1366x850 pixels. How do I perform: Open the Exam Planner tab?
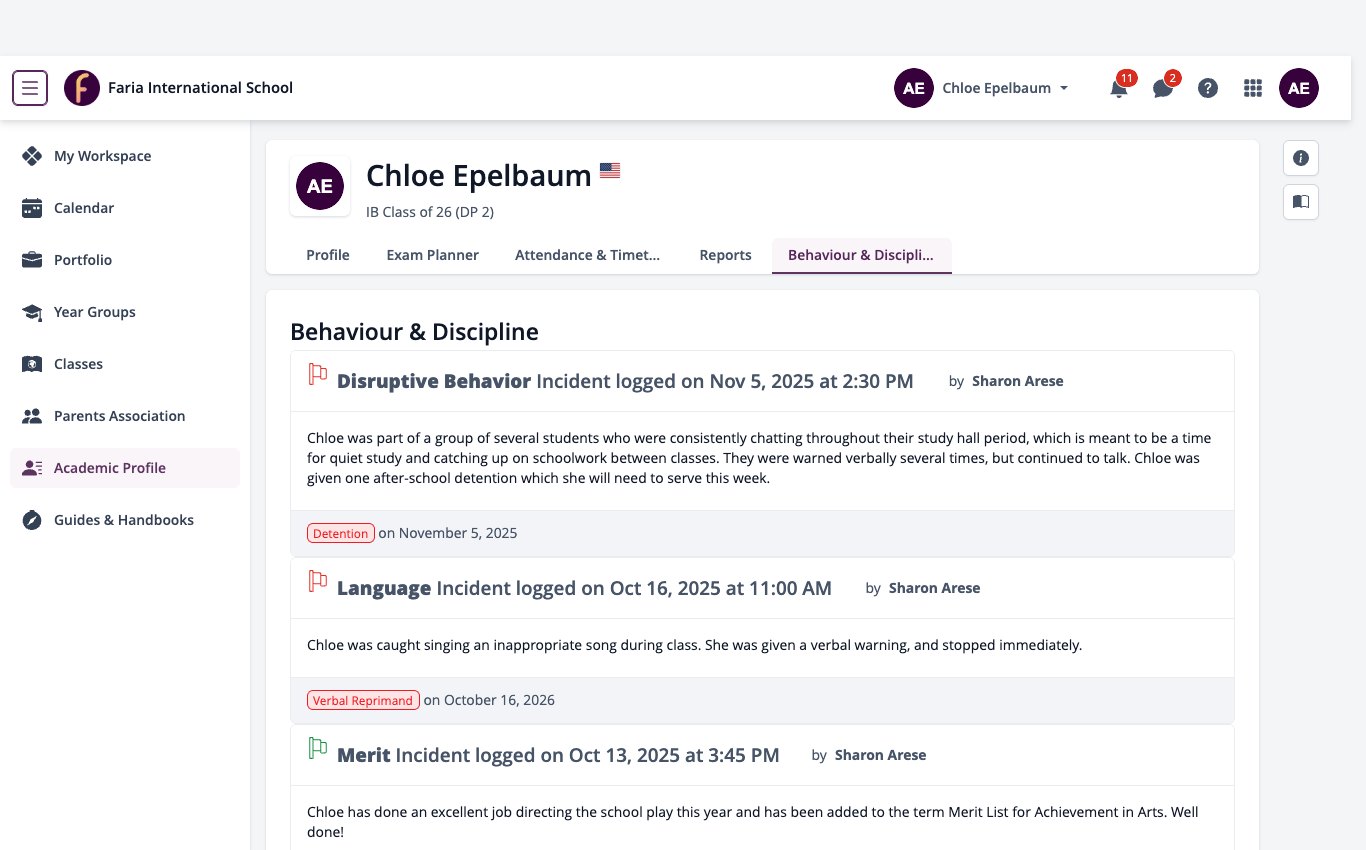pos(433,255)
